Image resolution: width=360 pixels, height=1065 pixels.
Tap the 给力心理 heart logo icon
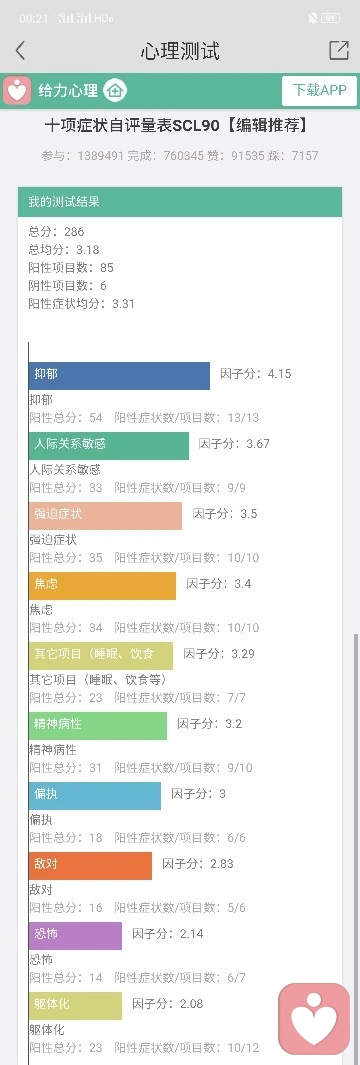[17, 90]
